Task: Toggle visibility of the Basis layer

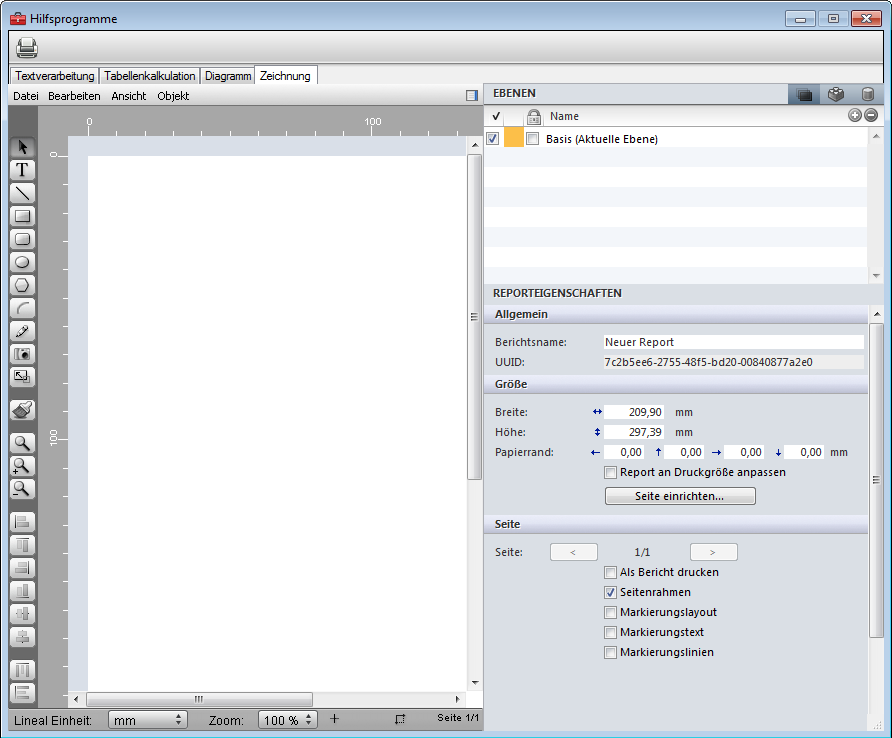Action: (x=493, y=139)
